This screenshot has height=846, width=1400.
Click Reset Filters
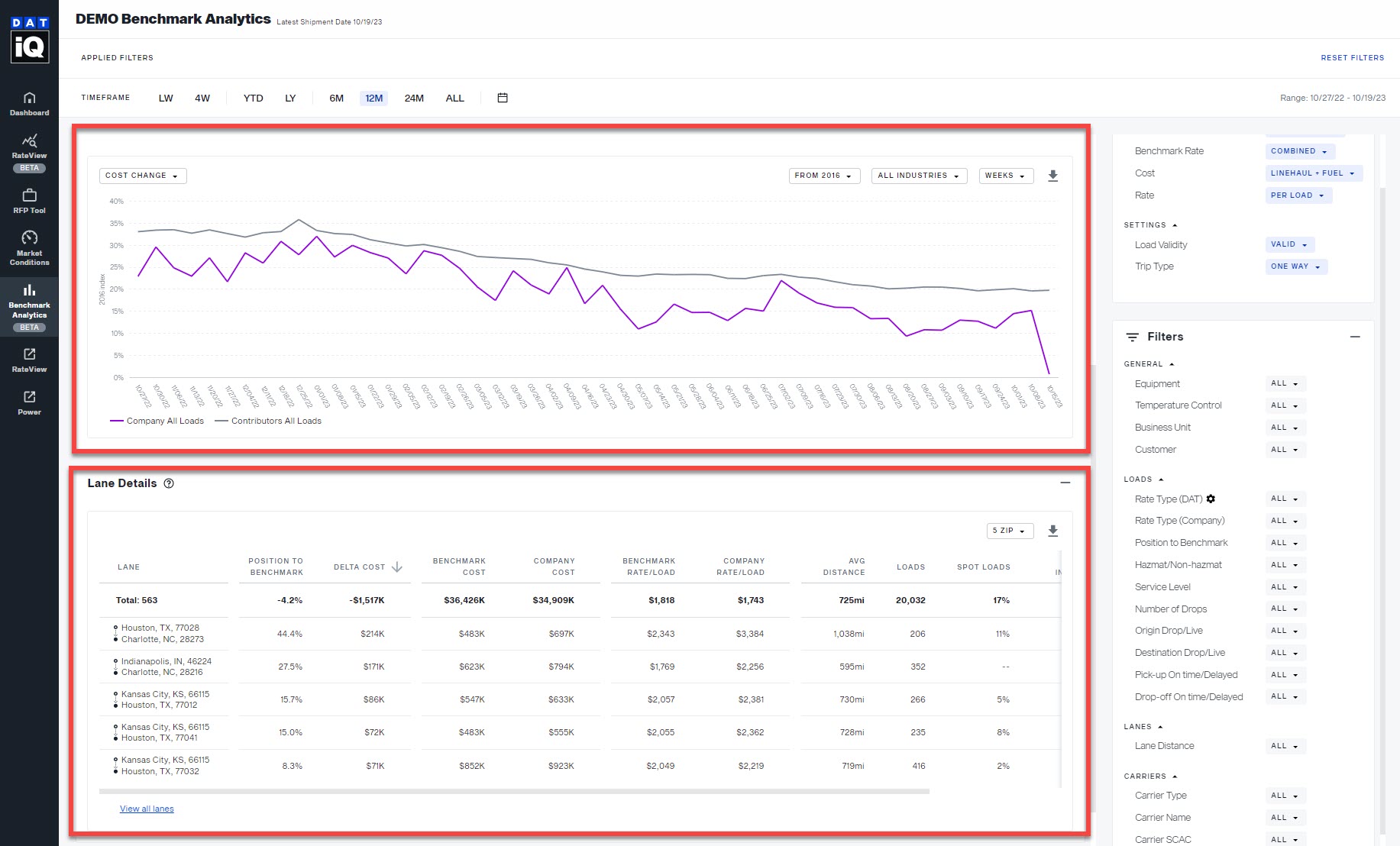[1352, 57]
